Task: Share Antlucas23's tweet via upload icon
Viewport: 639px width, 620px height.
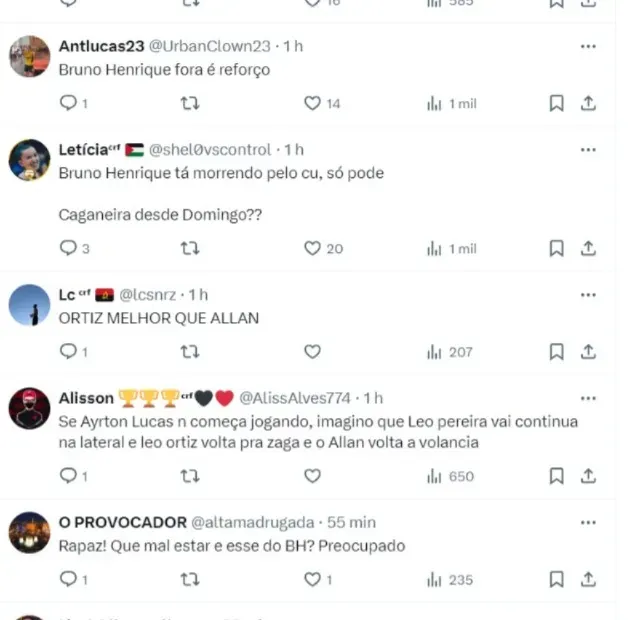Action: (x=588, y=103)
